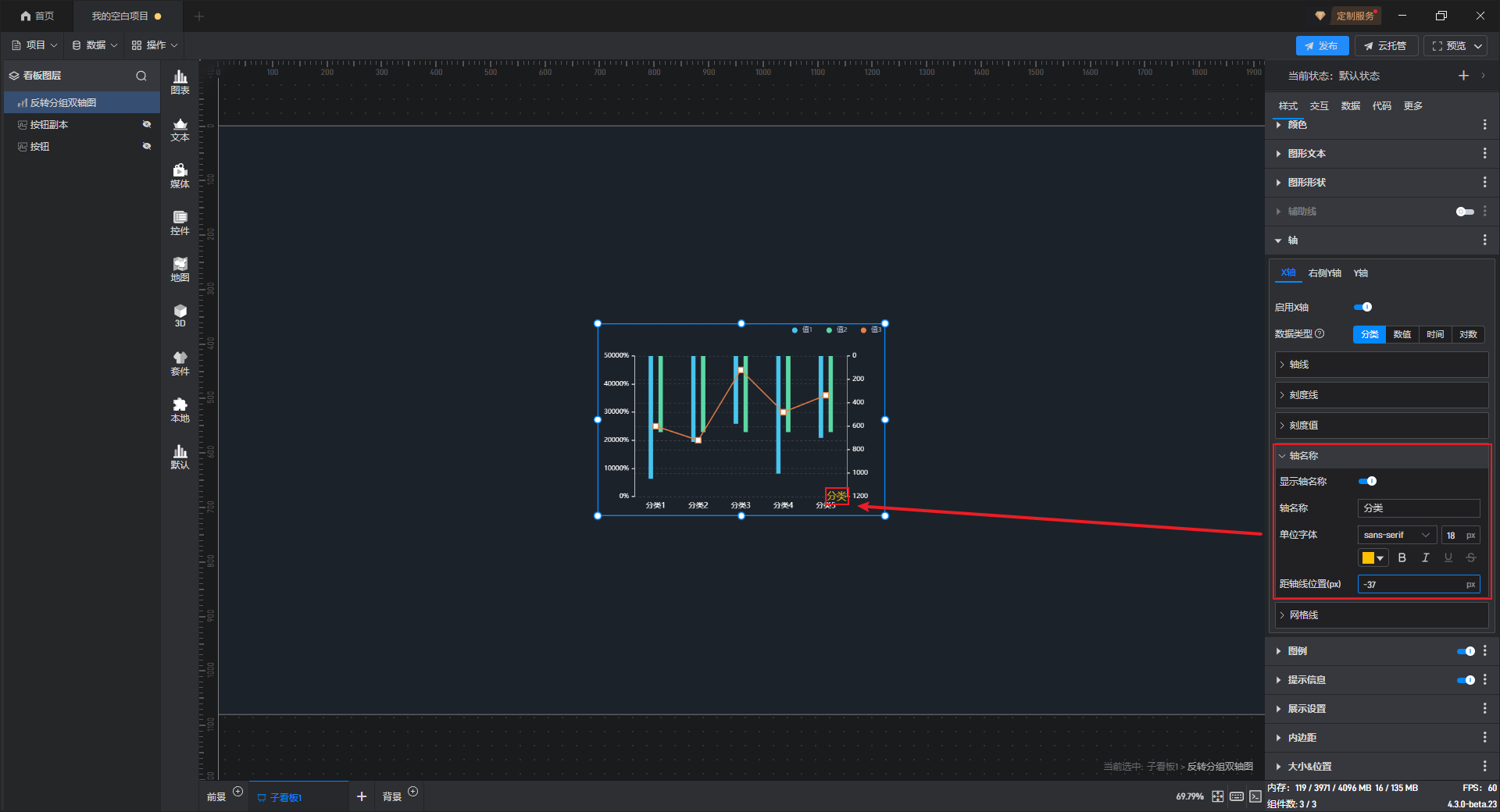Open the keyboard shortcuts icon
The image size is (1500, 812).
(1237, 796)
